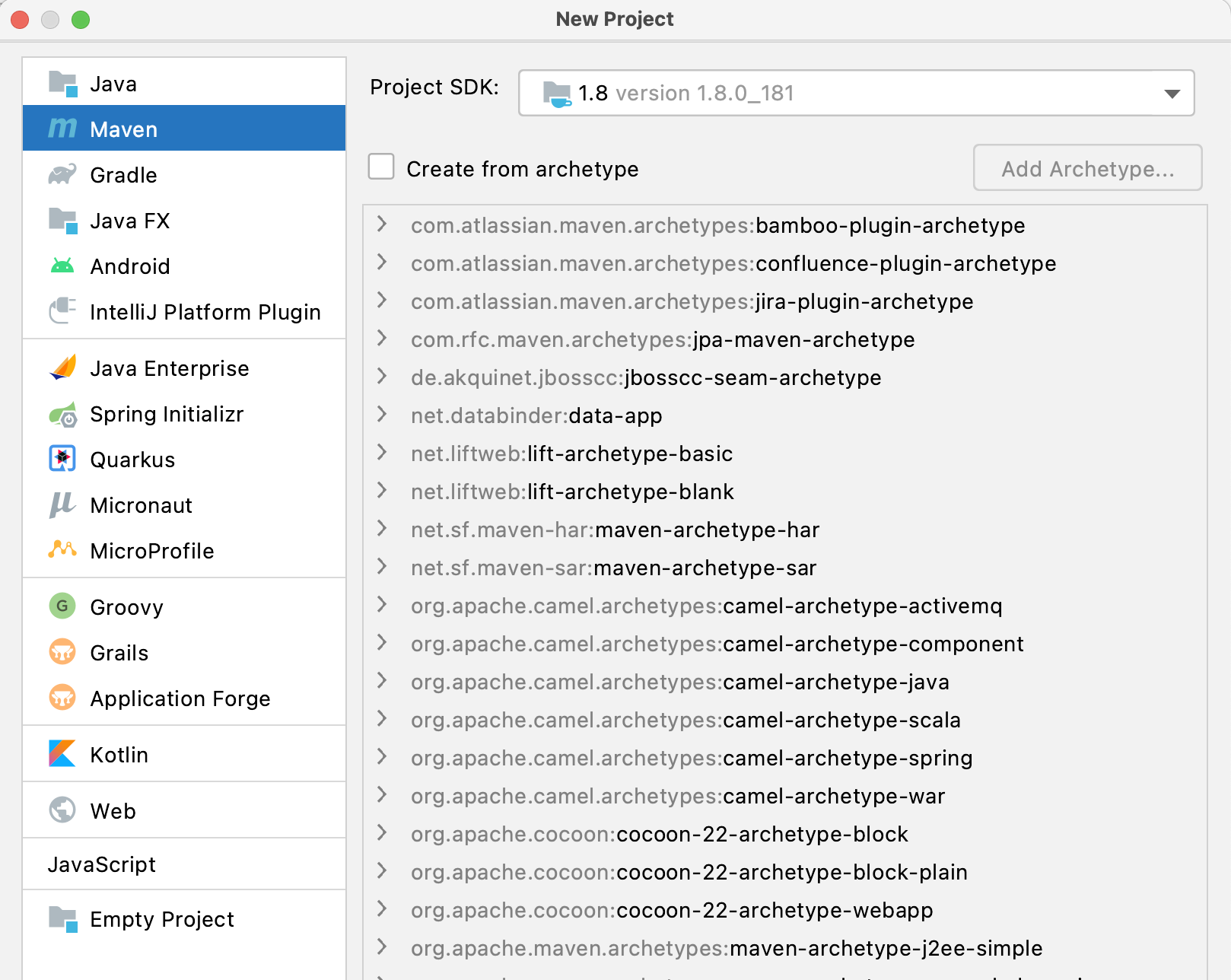Viewport: 1231px width, 980px height.
Task: Select the Spring Initializr icon
Action: (62, 415)
